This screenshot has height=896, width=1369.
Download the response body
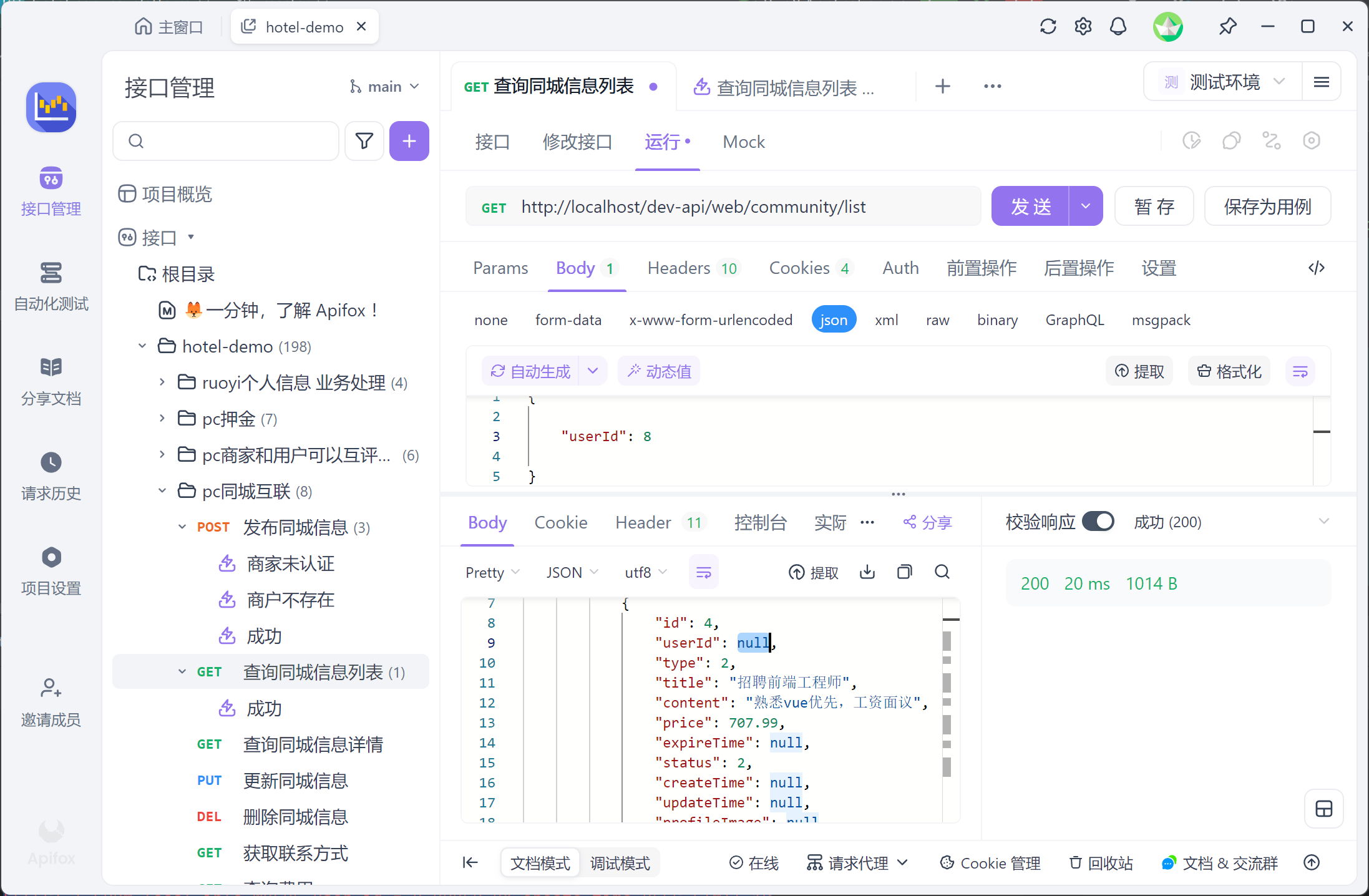pos(867,572)
